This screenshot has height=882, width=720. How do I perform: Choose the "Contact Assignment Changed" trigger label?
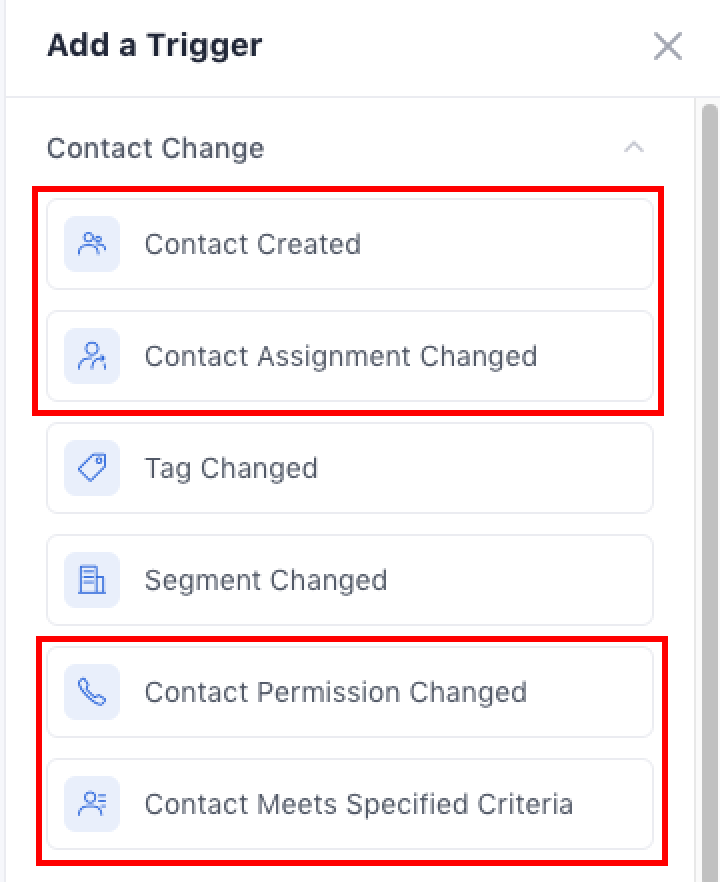pos(341,356)
